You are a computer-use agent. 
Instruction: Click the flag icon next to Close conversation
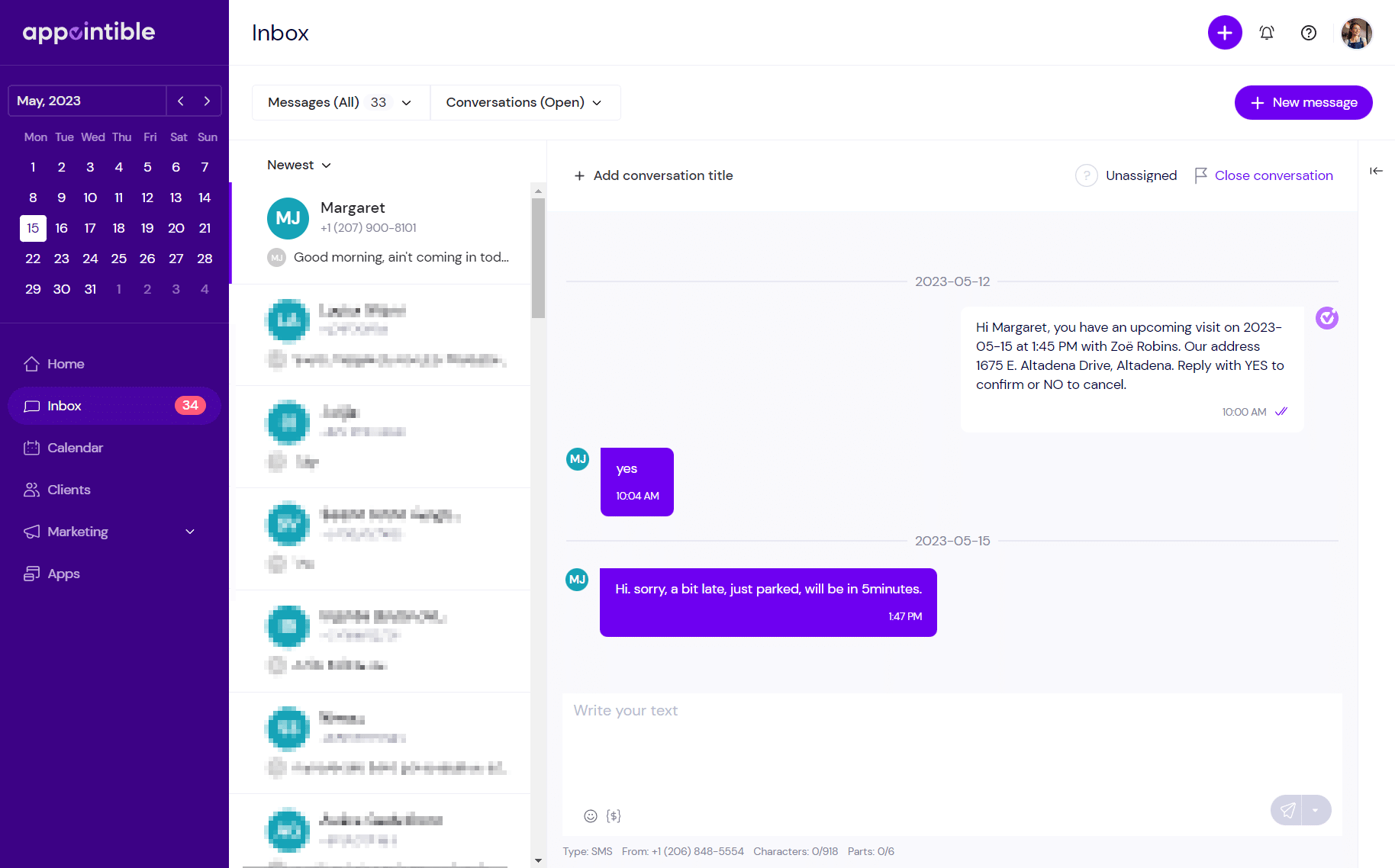pos(1202,175)
